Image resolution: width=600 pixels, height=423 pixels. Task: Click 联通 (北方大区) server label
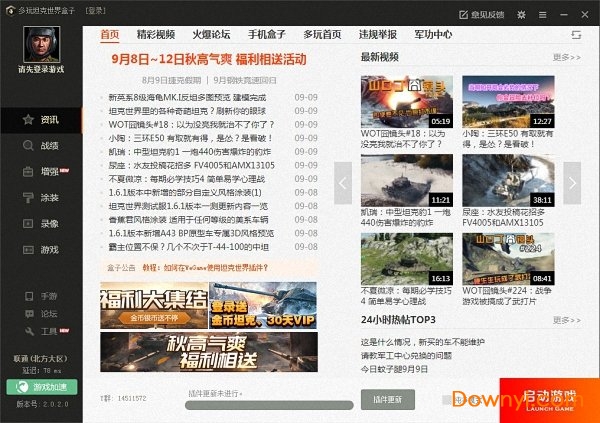pyautogui.click(x=41, y=358)
